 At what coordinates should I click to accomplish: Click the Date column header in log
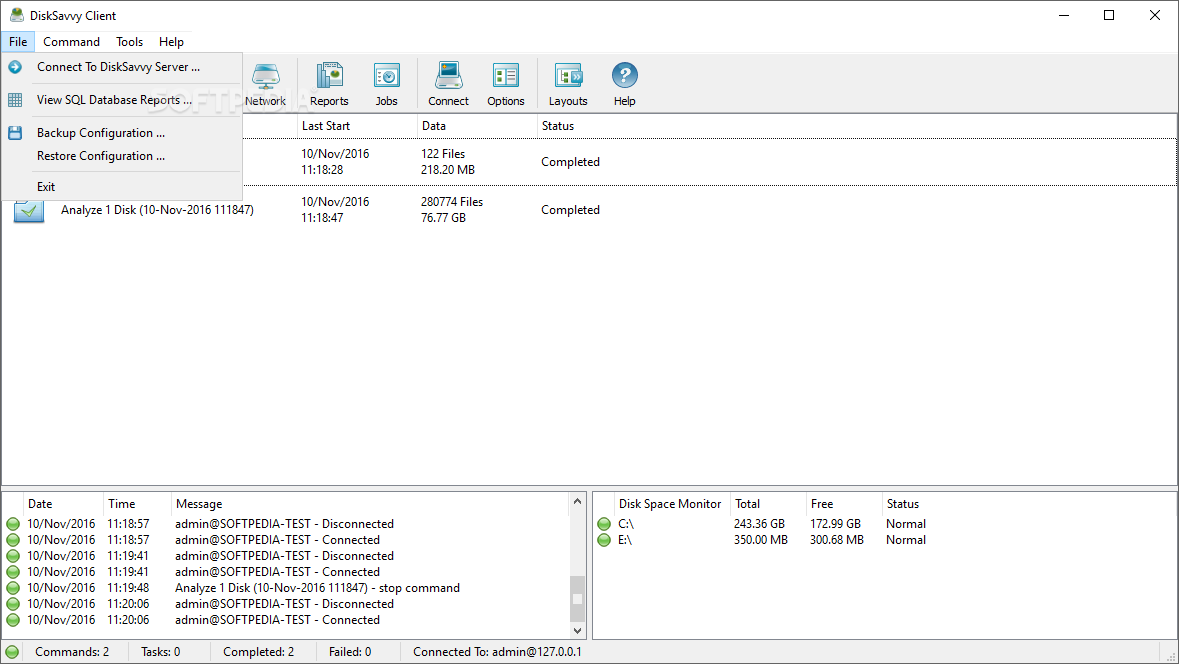(62, 504)
